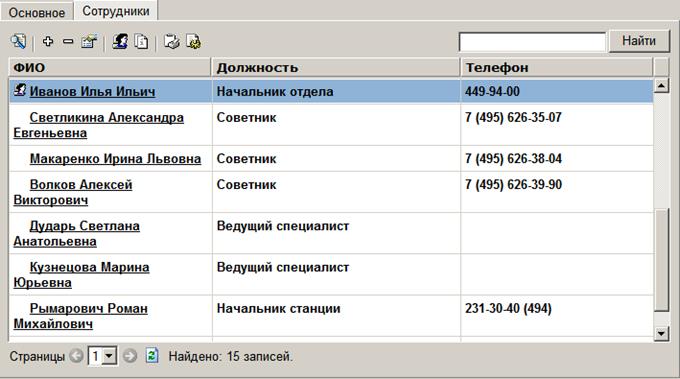The height and width of the screenshot is (379, 680).
Task: Go to the next page arrow
Action: 130,356
